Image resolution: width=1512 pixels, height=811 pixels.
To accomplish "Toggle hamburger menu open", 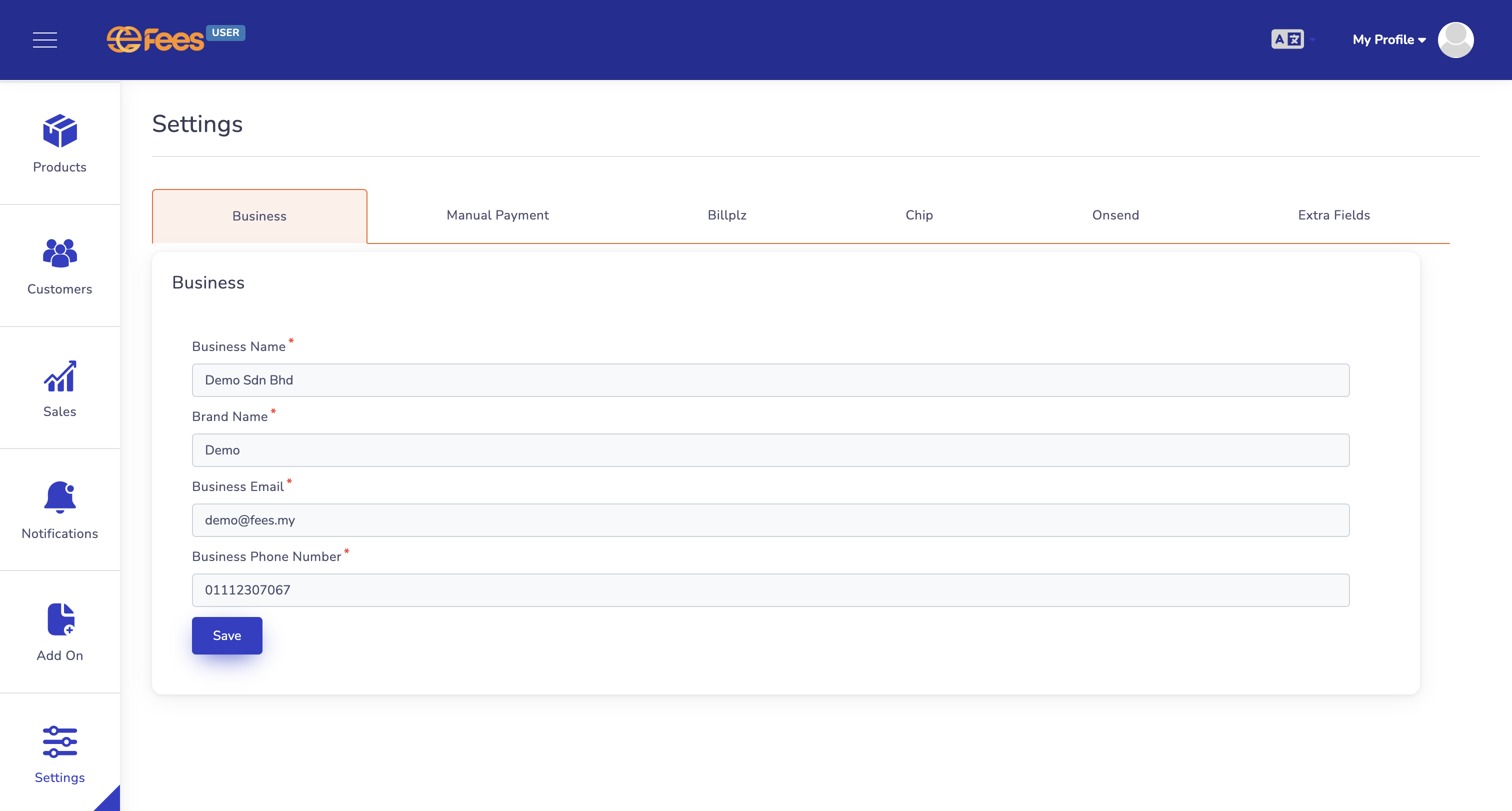I will coord(45,40).
